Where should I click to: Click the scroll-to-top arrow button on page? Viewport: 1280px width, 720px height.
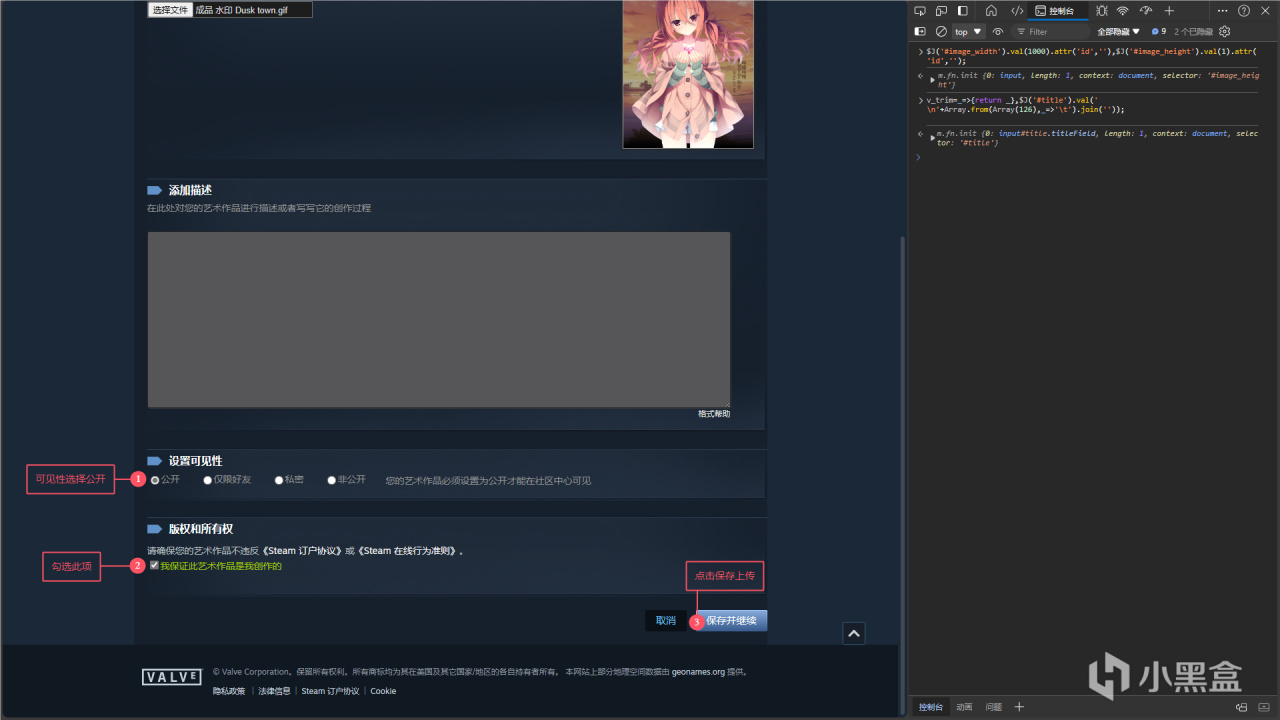[854, 633]
